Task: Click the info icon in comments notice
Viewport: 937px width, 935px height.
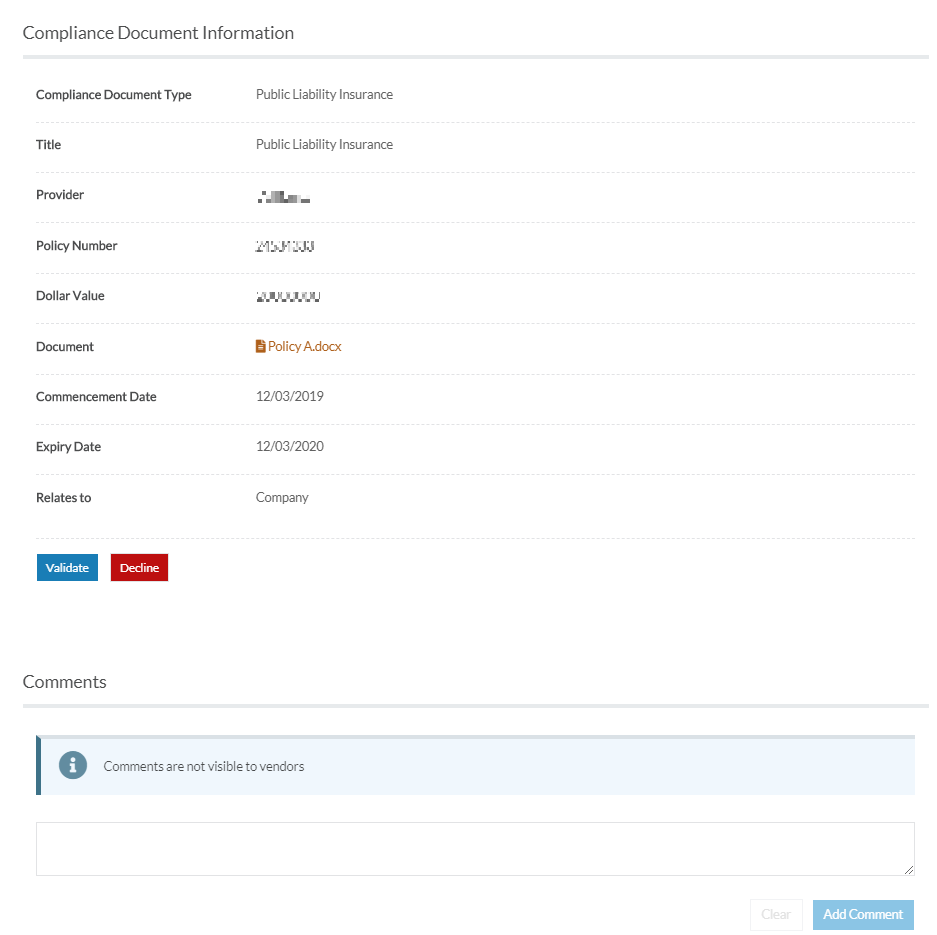Action: pos(73,765)
